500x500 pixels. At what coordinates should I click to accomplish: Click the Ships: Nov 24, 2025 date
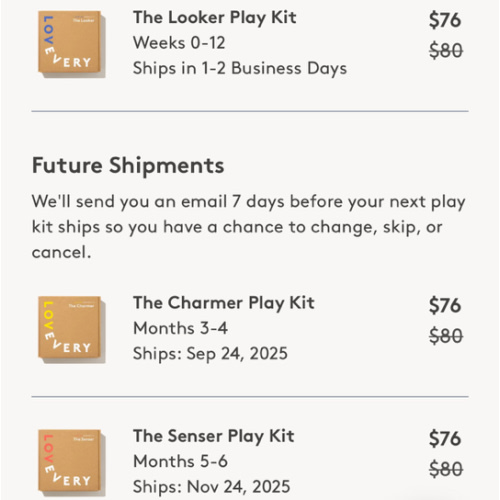[211, 487]
